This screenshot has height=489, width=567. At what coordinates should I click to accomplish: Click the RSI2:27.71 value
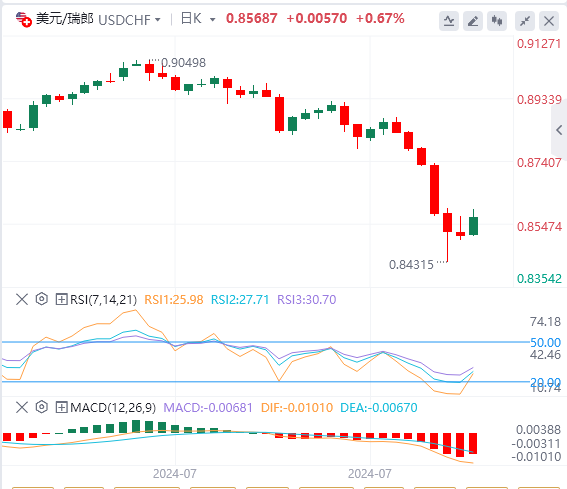point(240,300)
